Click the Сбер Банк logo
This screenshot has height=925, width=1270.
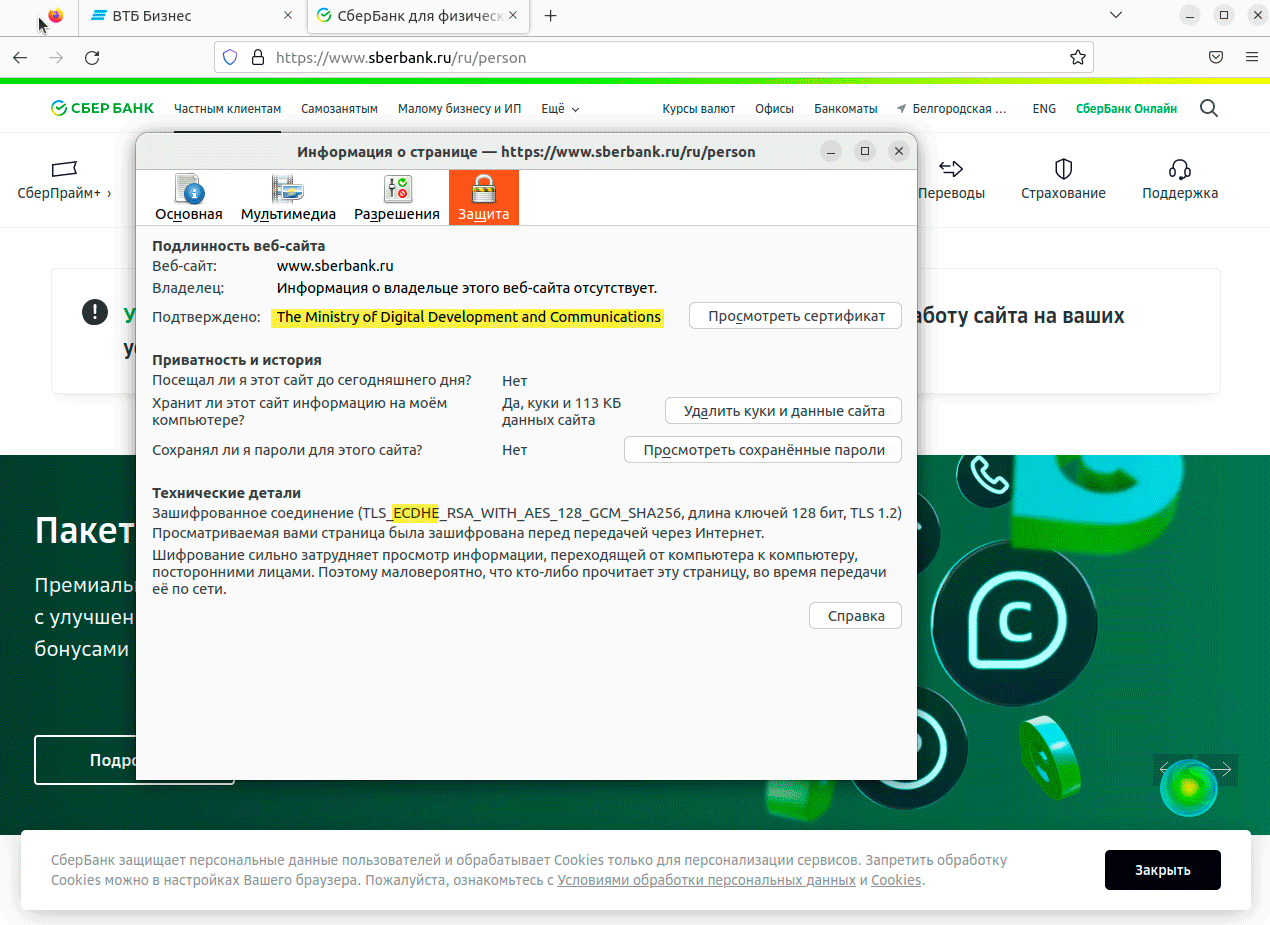pyautogui.click(x=102, y=108)
